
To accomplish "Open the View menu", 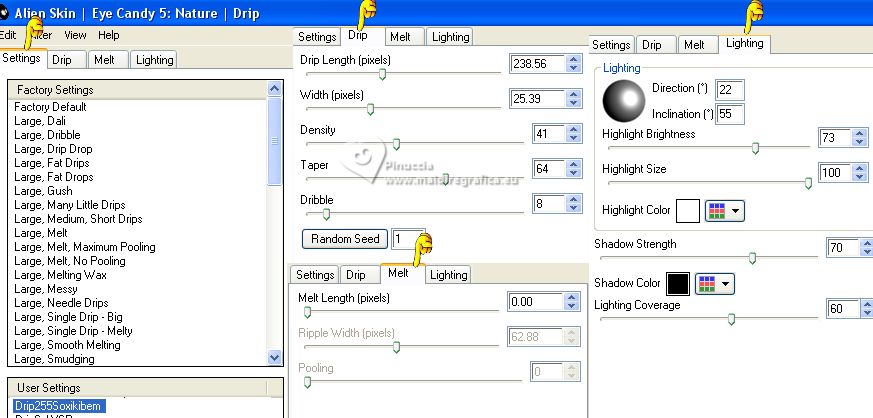I will tap(75, 35).
